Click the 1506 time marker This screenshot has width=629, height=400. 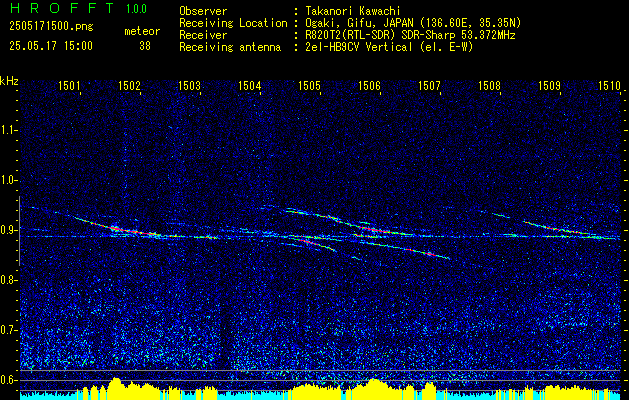coord(369,85)
